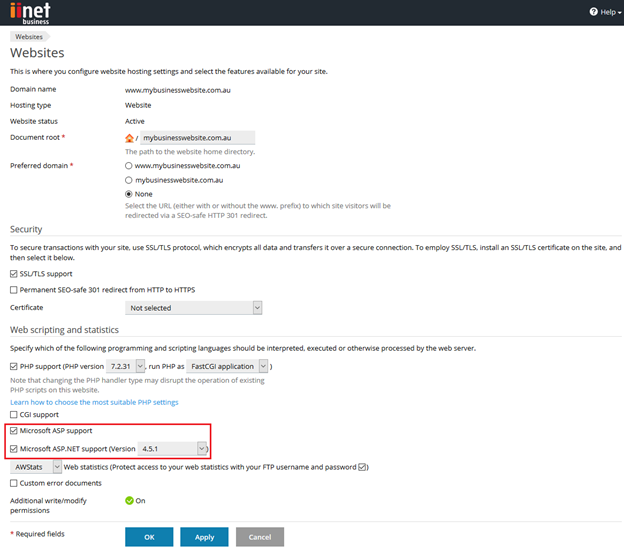Viewport: 624px width, 553px height.
Task: Click the 'Web scripting and statistics' heading
Action: [x=64, y=330]
